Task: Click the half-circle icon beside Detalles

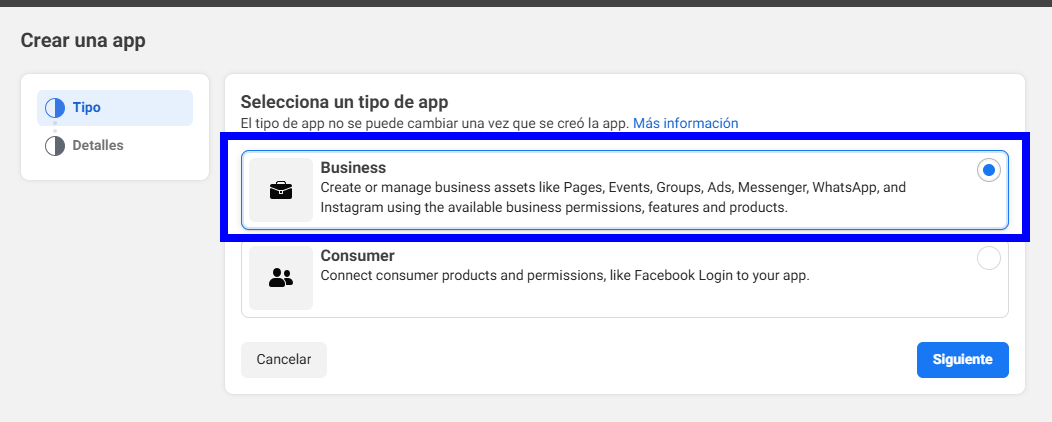Action: [x=55, y=146]
